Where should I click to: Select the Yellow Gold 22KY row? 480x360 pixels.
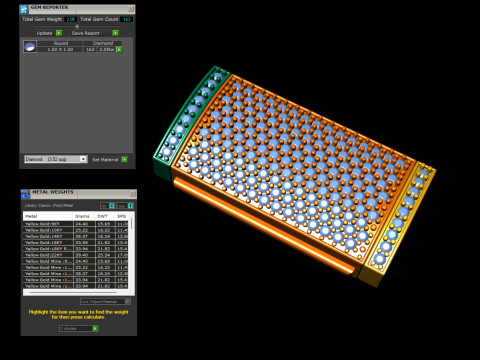pyautogui.click(x=76, y=255)
